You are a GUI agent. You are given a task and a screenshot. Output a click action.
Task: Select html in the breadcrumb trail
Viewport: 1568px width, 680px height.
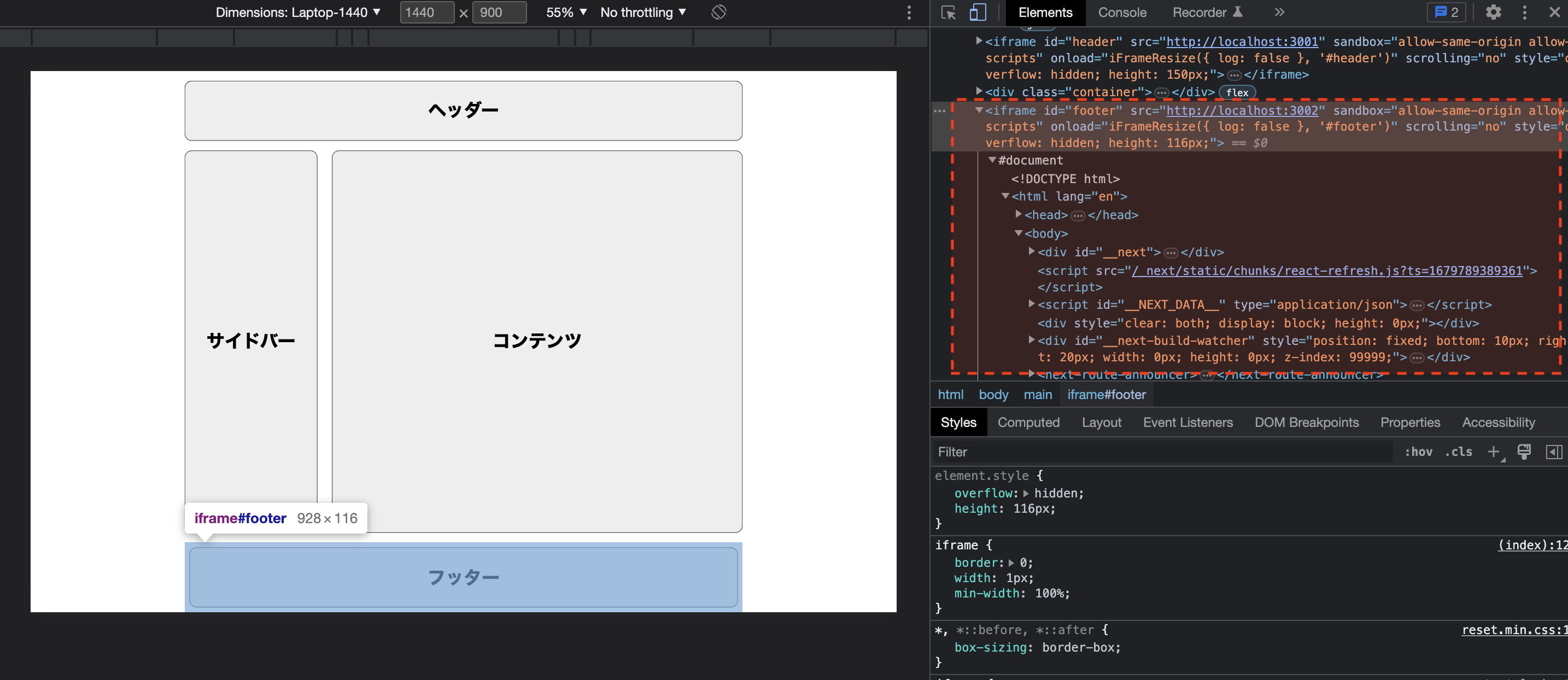tap(950, 395)
